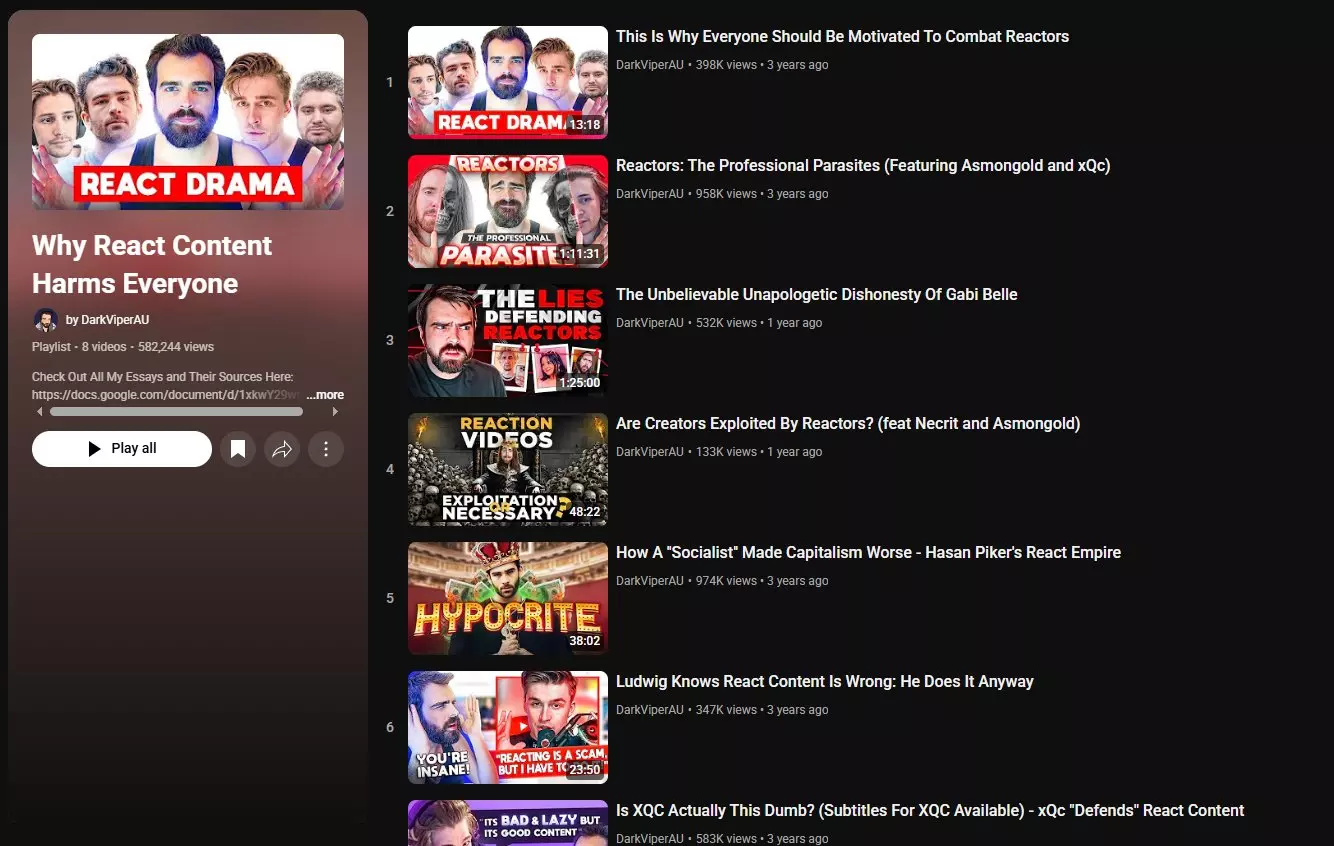The height and width of the screenshot is (846, 1334).
Task: Open the Professional Parasites video thumbnail
Action: (508, 211)
